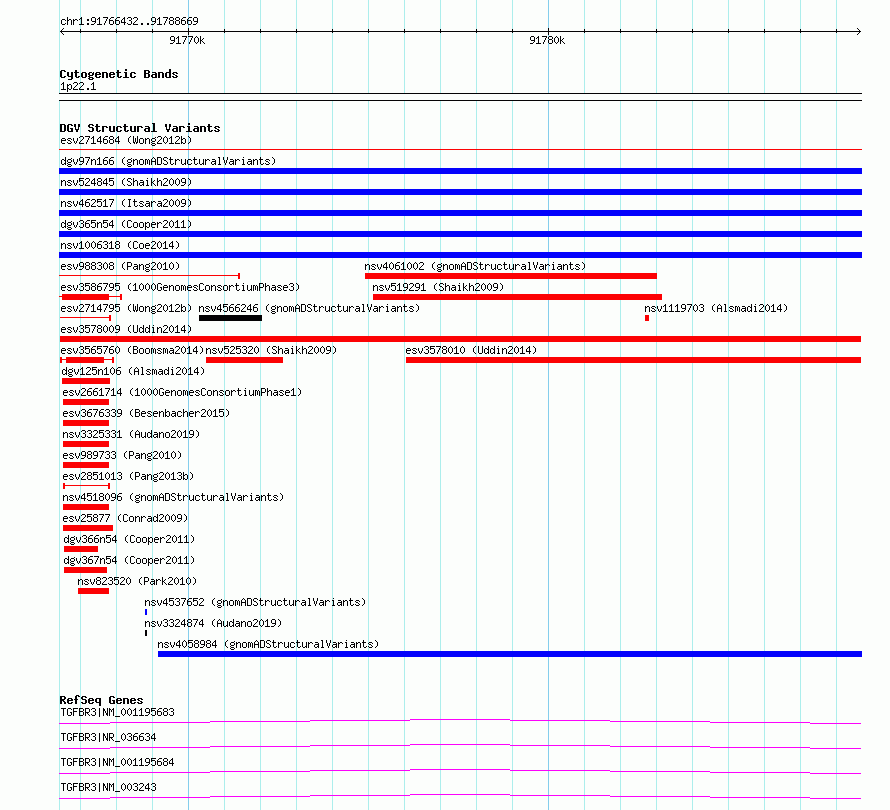
Task: Click small red nsv1119703 variant marker
Action: click(x=647, y=318)
